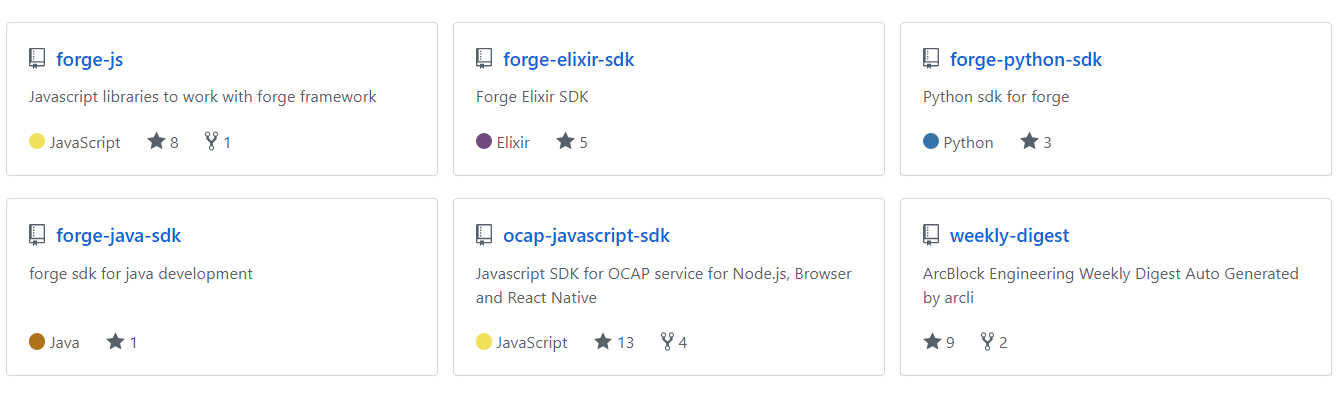Click the fork icon on weekly-digest card
The width and height of the screenshot is (1336, 396).
[x=987, y=341]
